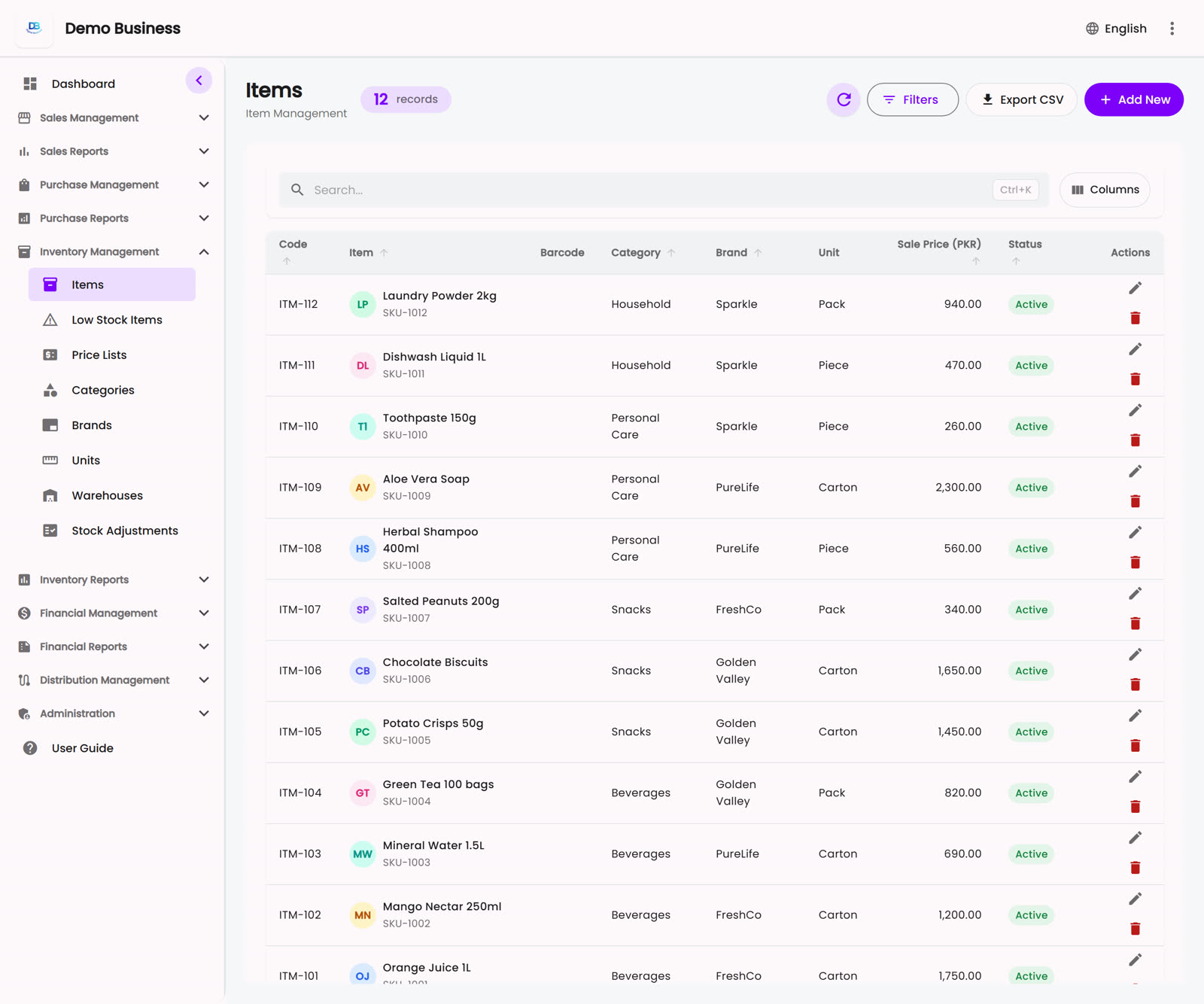Delete the Dishwash Liquid 1L item
The height and width of the screenshot is (1004, 1204).
tap(1135, 379)
